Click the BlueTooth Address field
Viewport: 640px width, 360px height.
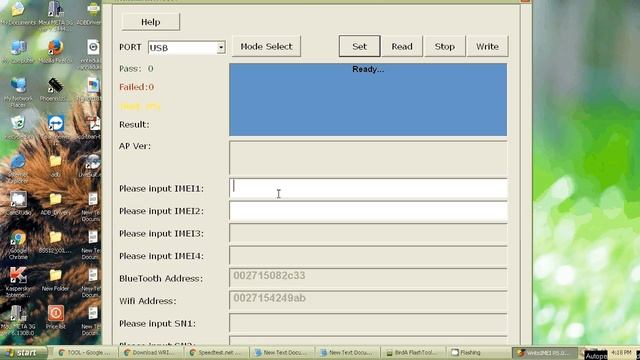pyautogui.click(x=368, y=278)
